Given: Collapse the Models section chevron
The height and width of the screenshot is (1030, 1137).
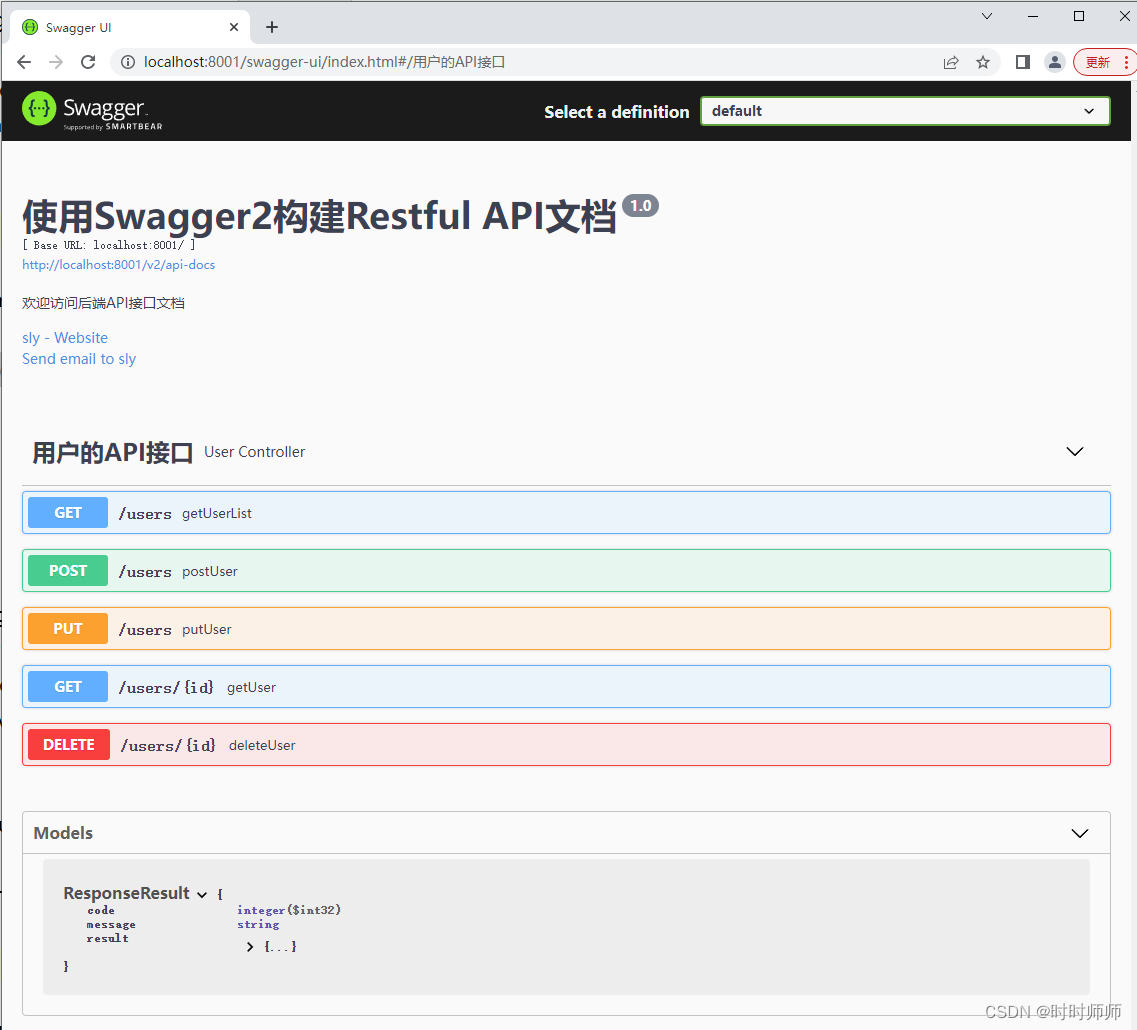Looking at the screenshot, I should pyautogui.click(x=1080, y=833).
